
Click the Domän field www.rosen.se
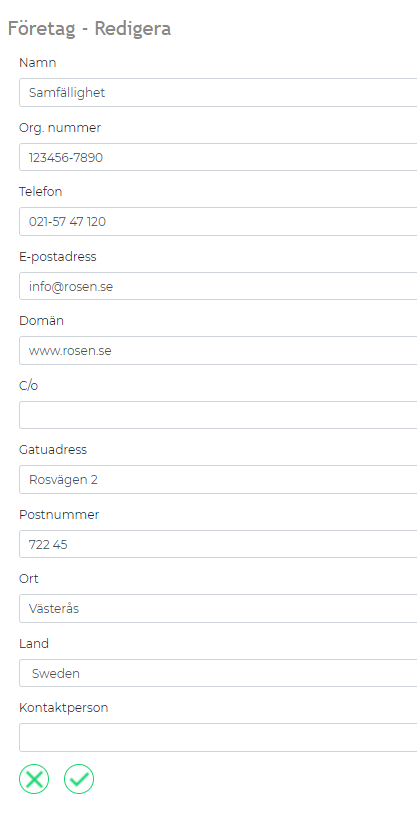click(218, 351)
